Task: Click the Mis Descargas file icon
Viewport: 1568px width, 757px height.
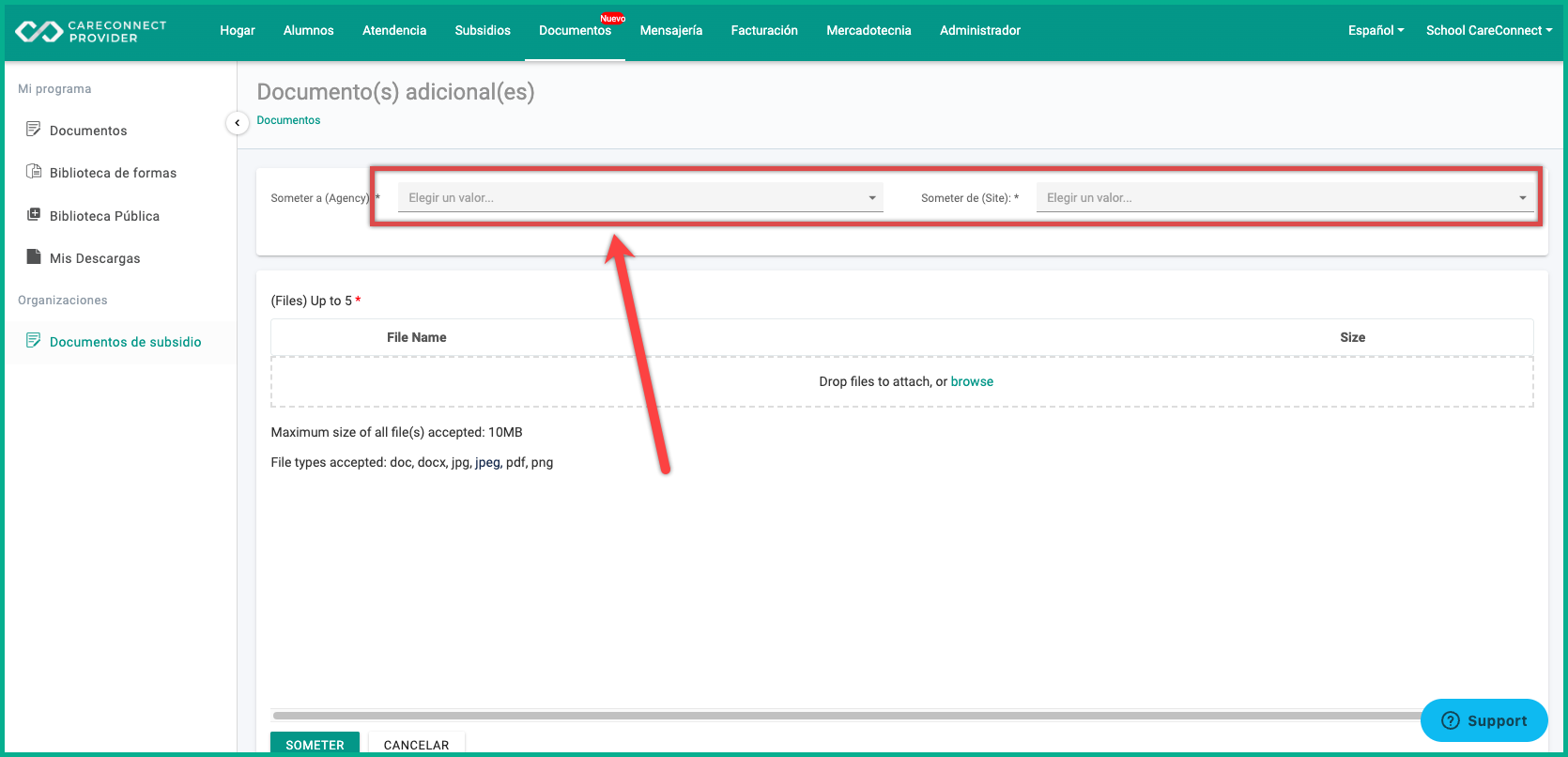Action: coord(34,256)
